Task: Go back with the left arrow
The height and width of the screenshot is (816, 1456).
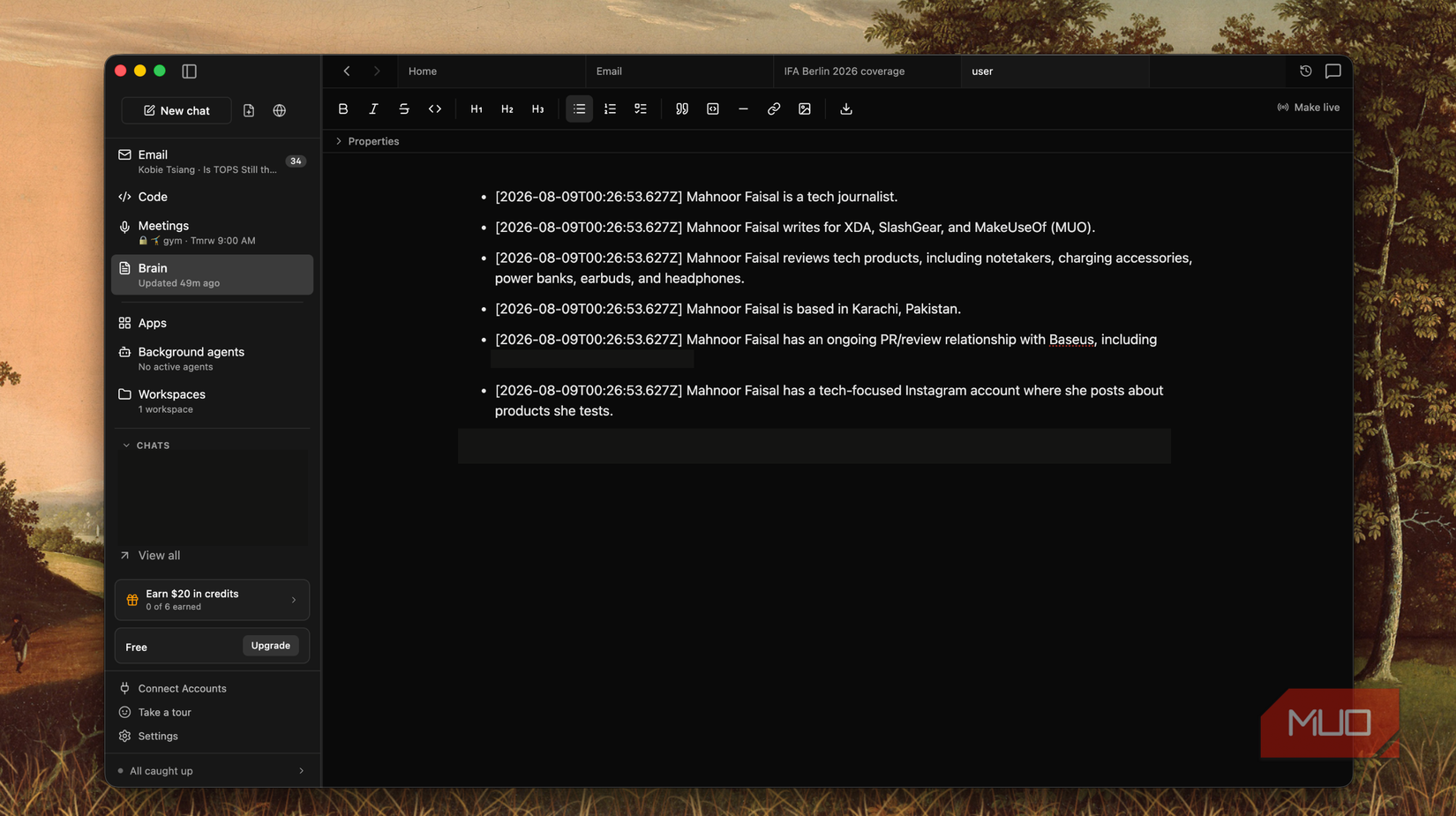Action: tap(347, 71)
